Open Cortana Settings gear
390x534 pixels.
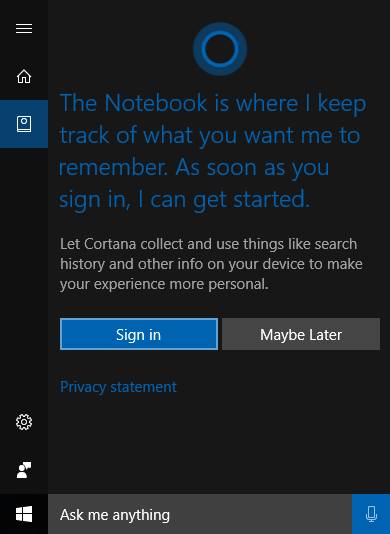point(24,422)
